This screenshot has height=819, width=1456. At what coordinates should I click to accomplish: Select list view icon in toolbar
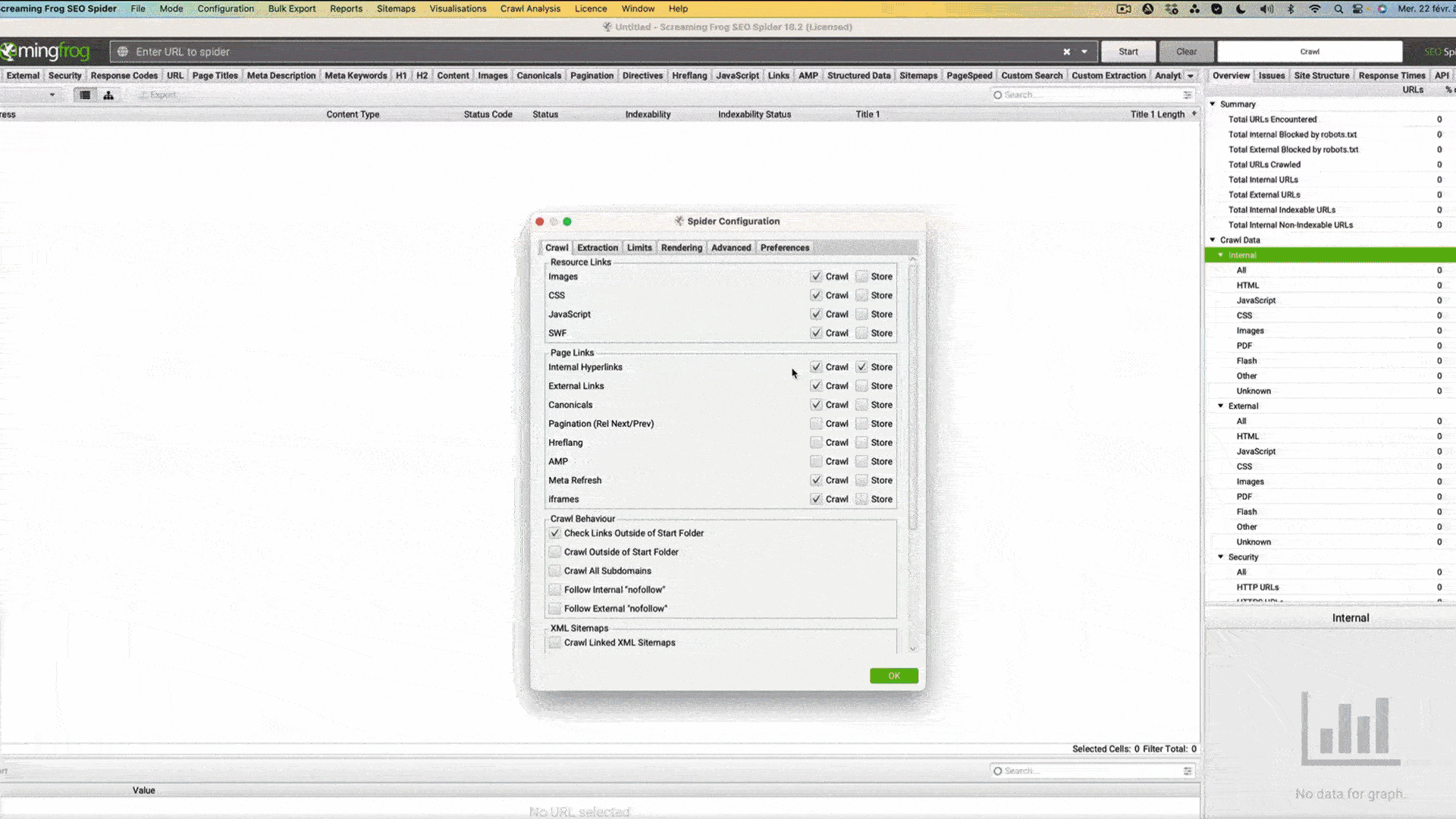coord(85,95)
